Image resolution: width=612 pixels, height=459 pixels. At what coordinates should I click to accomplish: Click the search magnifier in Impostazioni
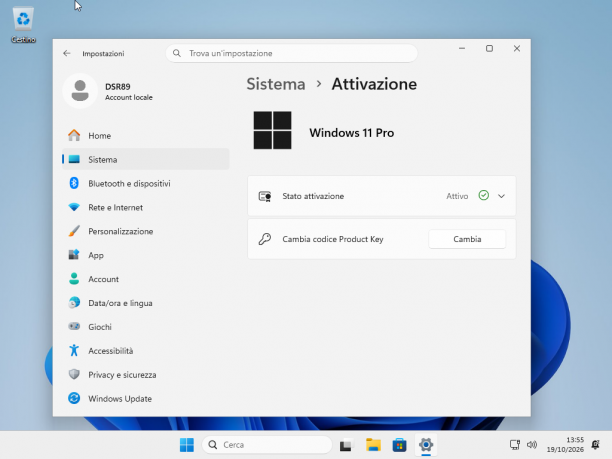177,53
